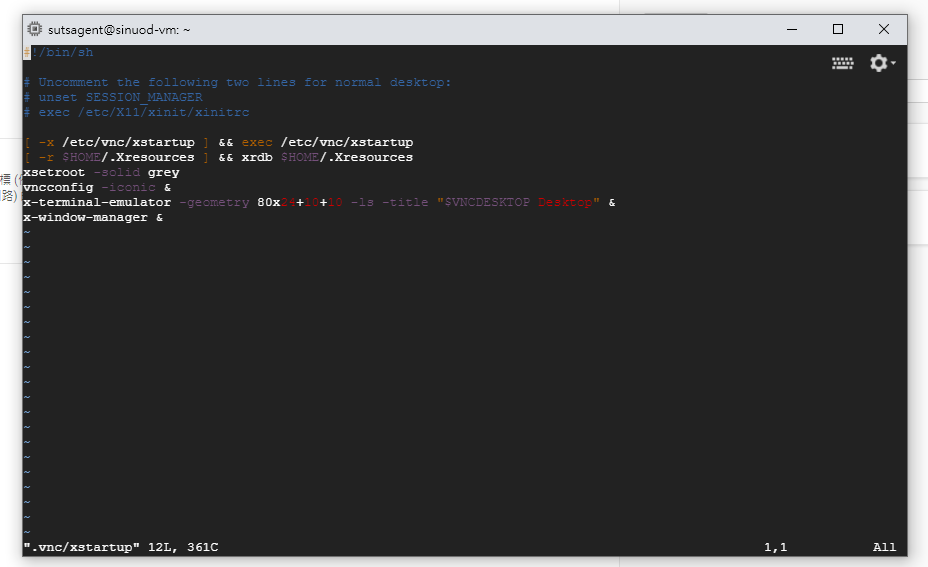Click the 'vncconfig -iconic &' line
Screen dimensions: 928x567
[x=97, y=187]
